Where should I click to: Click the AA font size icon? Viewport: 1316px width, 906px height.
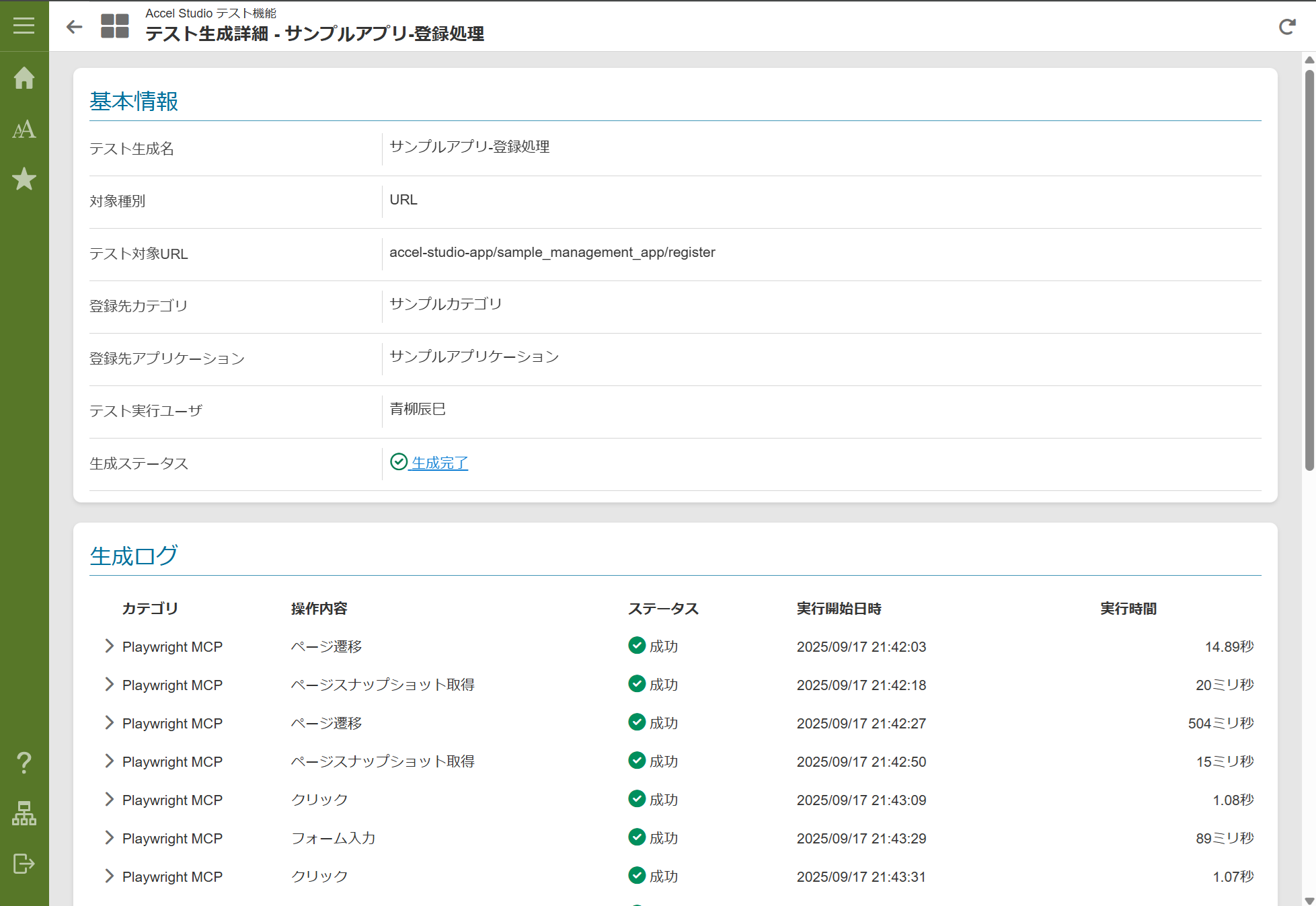[24, 129]
